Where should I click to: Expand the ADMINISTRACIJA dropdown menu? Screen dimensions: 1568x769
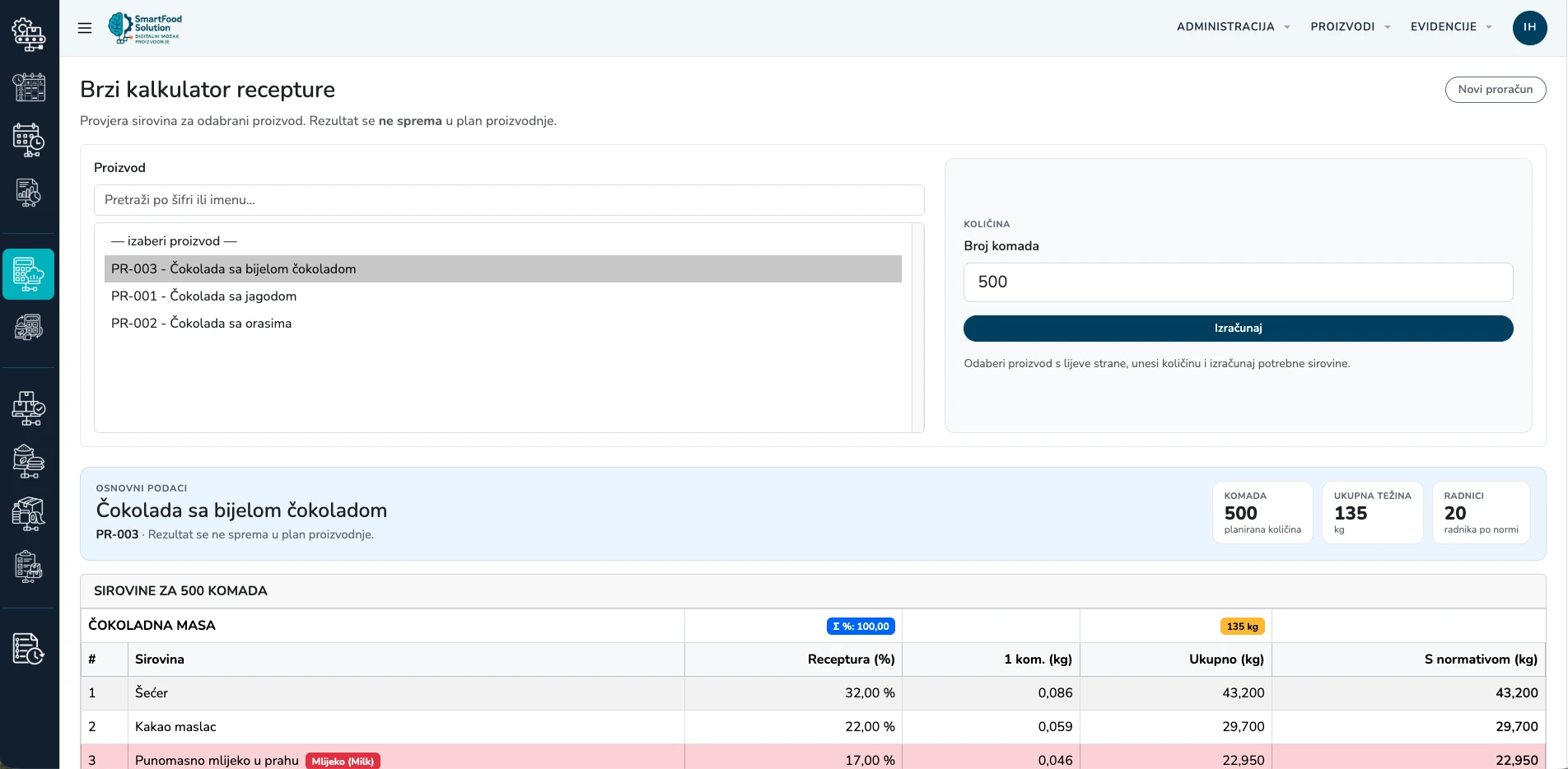[x=1233, y=26]
